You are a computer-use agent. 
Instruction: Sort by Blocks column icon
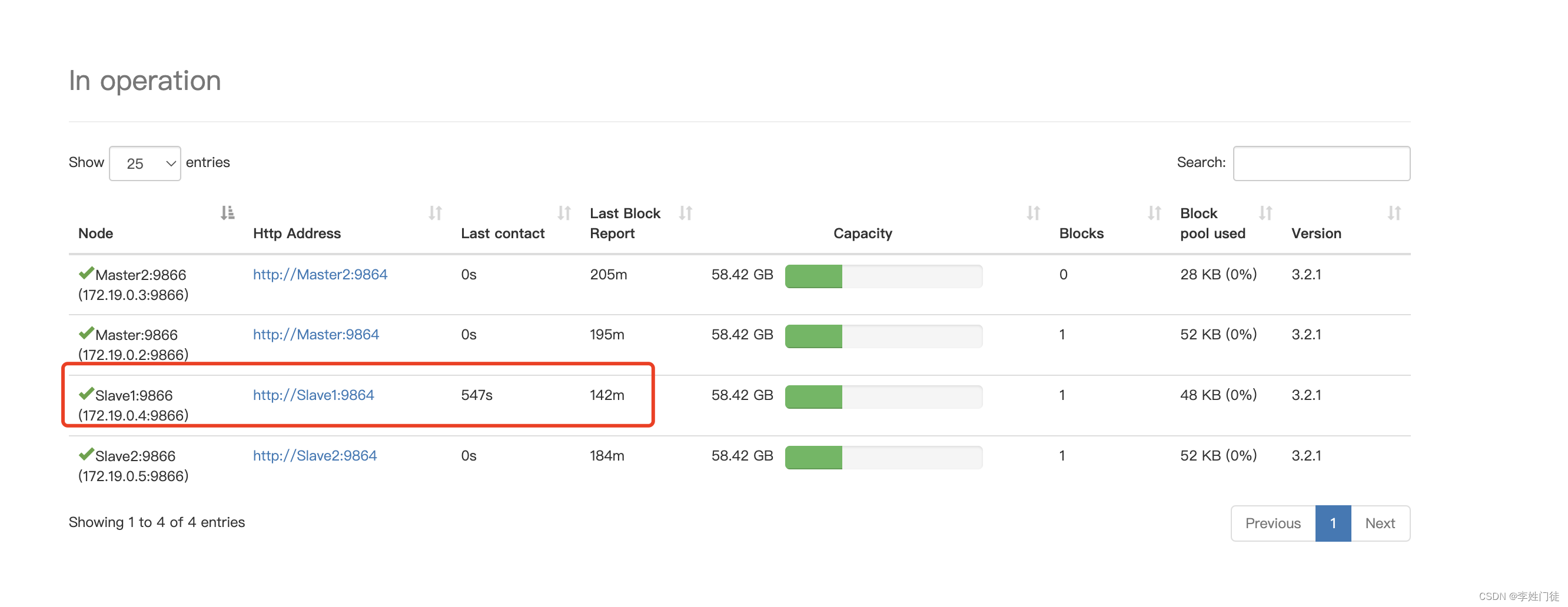coord(1155,213)
